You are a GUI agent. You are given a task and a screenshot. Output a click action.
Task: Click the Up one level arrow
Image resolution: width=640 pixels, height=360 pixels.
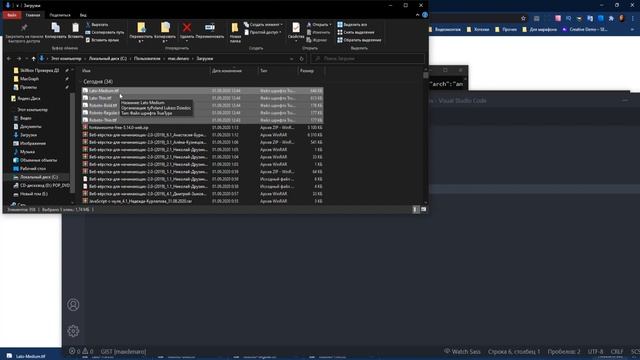tap(33, 59)
